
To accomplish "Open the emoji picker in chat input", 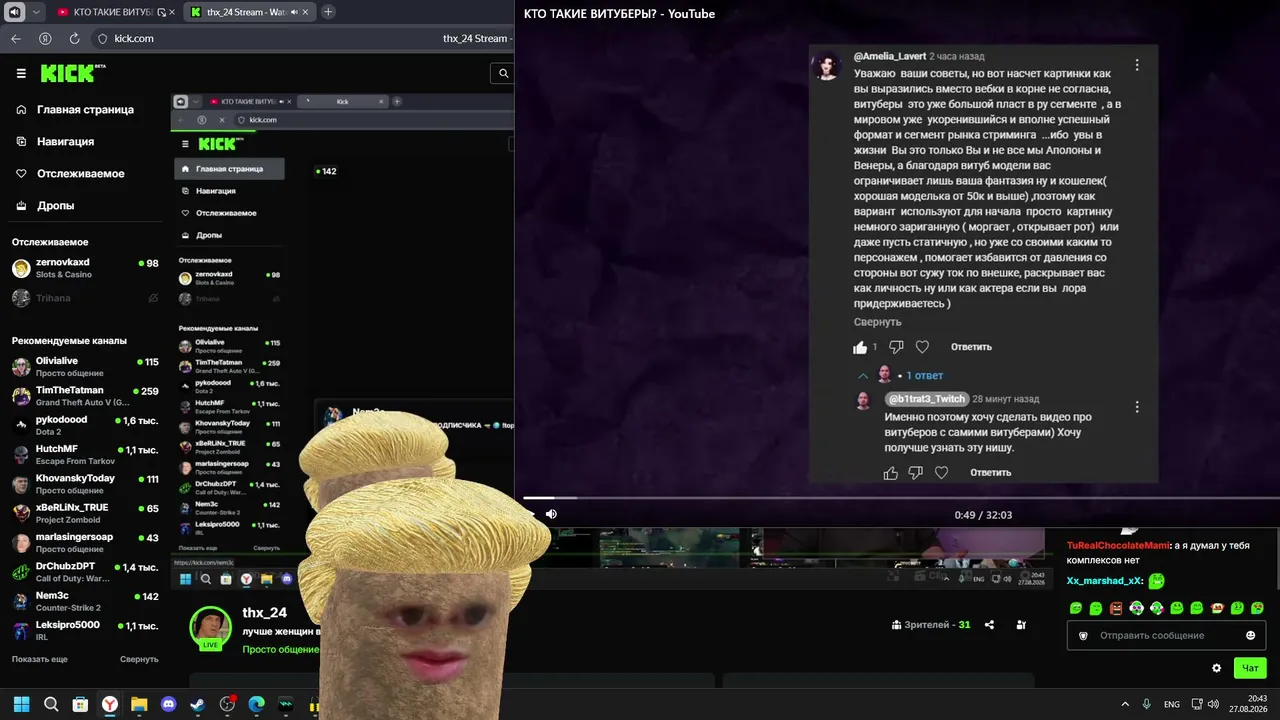I will coord(1250,635).
